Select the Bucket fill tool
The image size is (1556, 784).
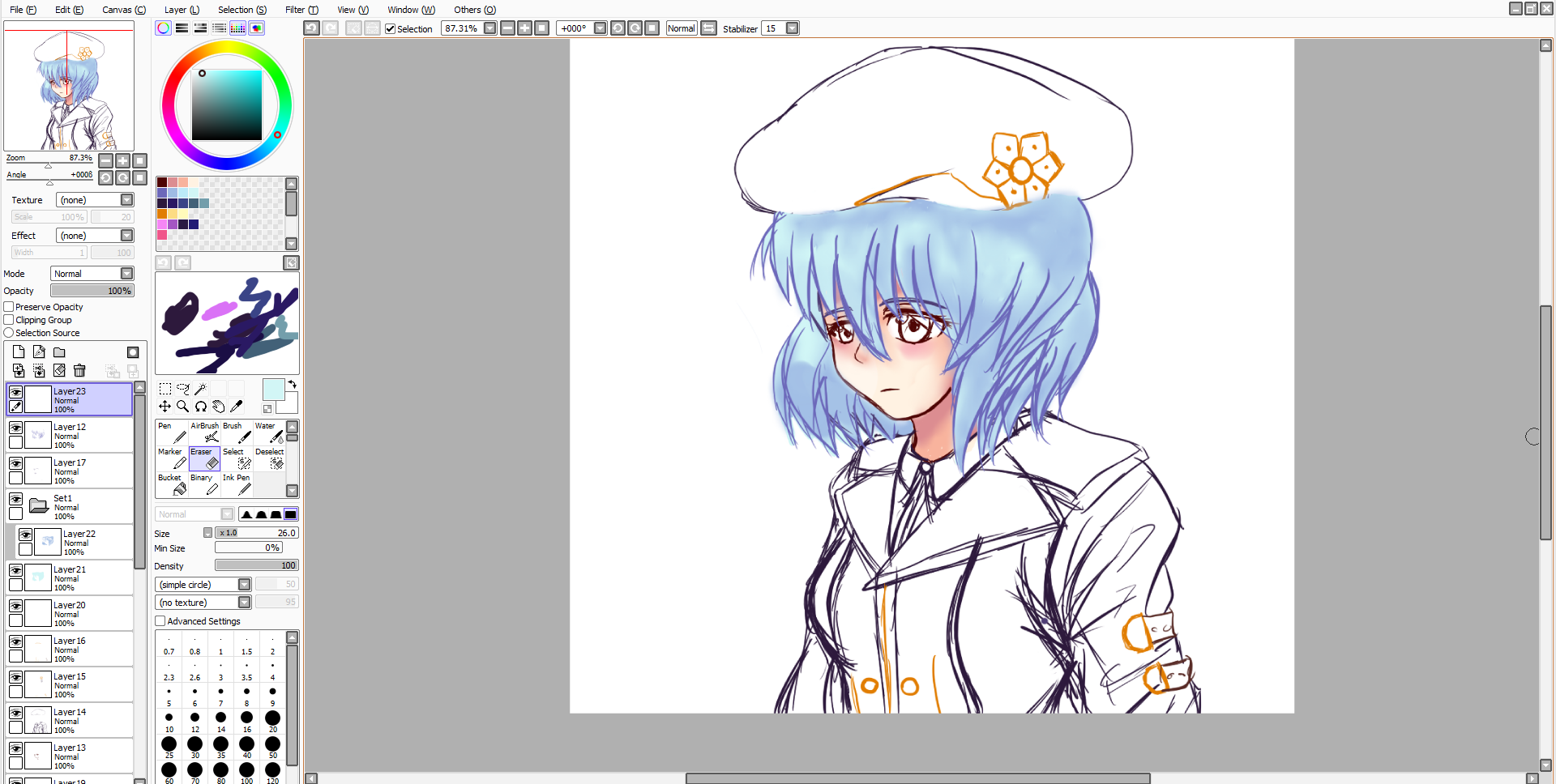tap(172, 484)
